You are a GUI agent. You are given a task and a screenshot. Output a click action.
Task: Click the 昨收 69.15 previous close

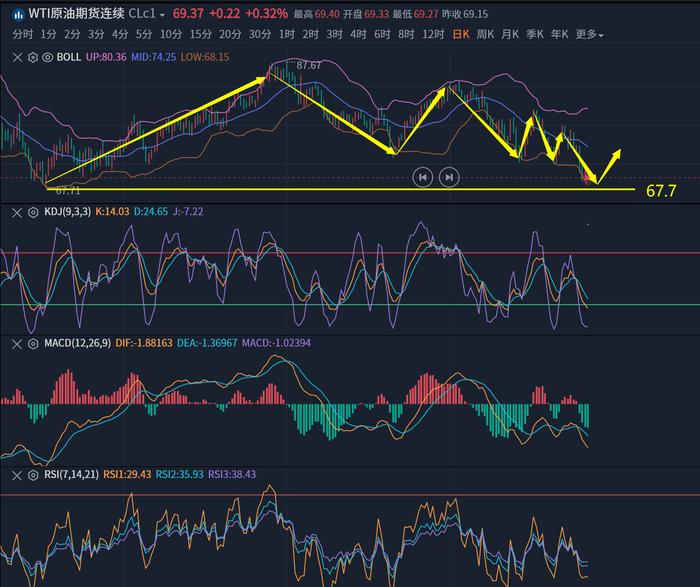(465, 14)
